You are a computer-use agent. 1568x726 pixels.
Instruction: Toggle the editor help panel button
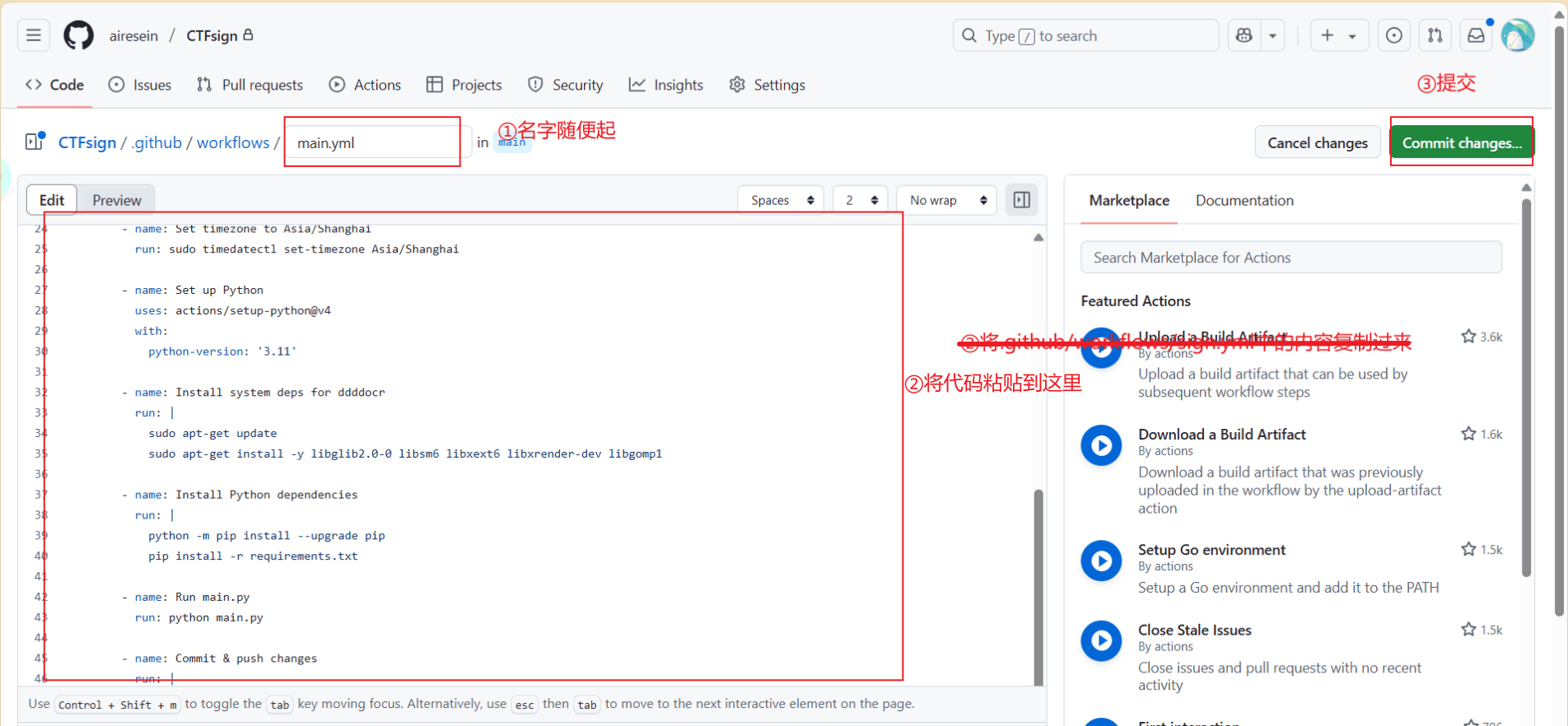(x=1021, y=200)
